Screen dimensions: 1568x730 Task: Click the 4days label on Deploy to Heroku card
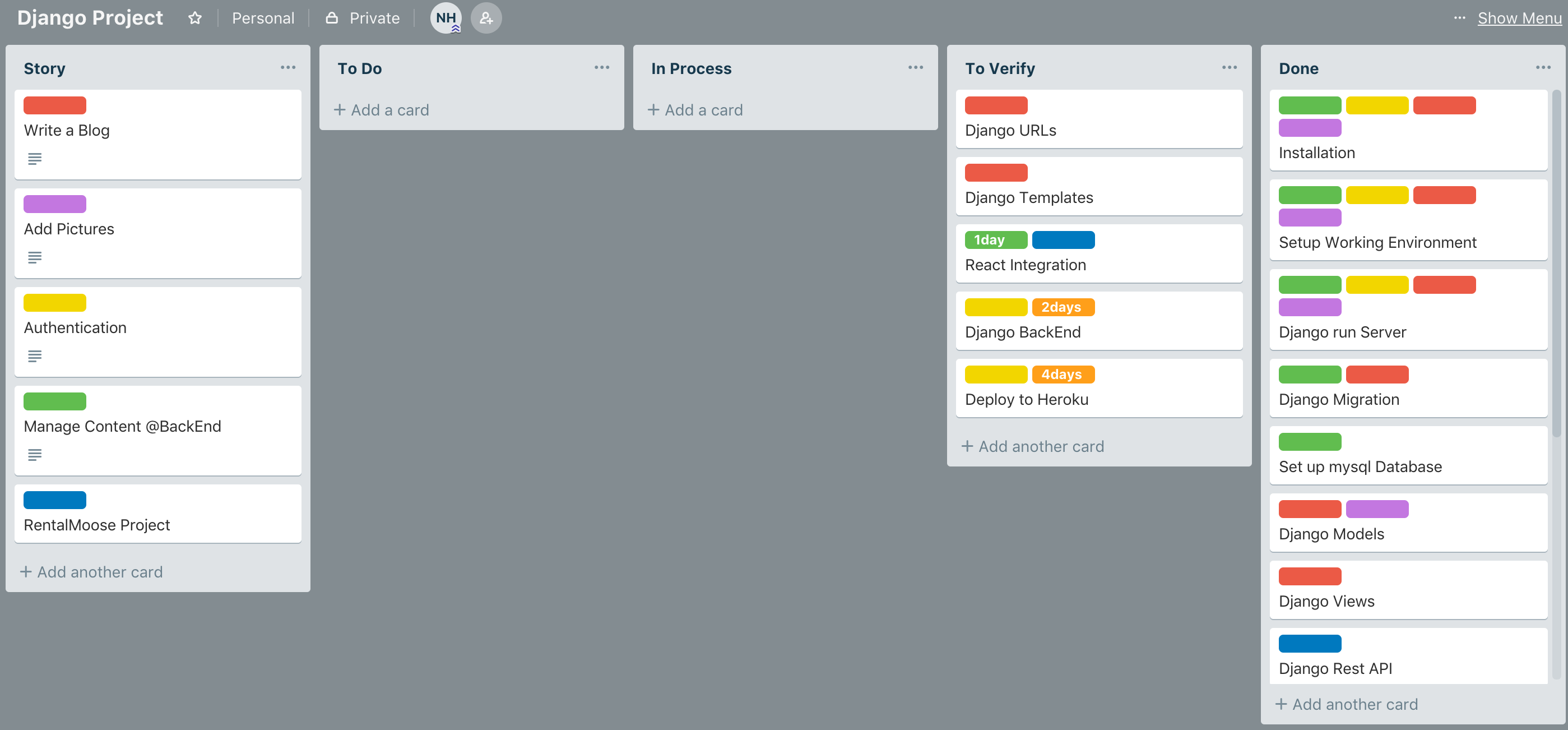pos(1063,374)
